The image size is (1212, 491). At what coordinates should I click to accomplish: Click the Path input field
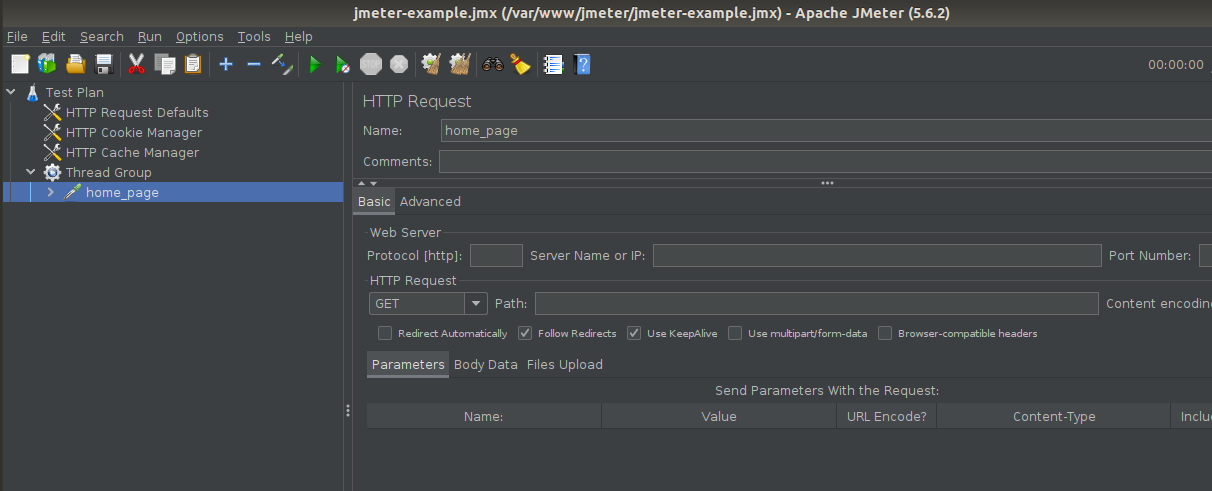pyautogui.click(x=816, y=303)
